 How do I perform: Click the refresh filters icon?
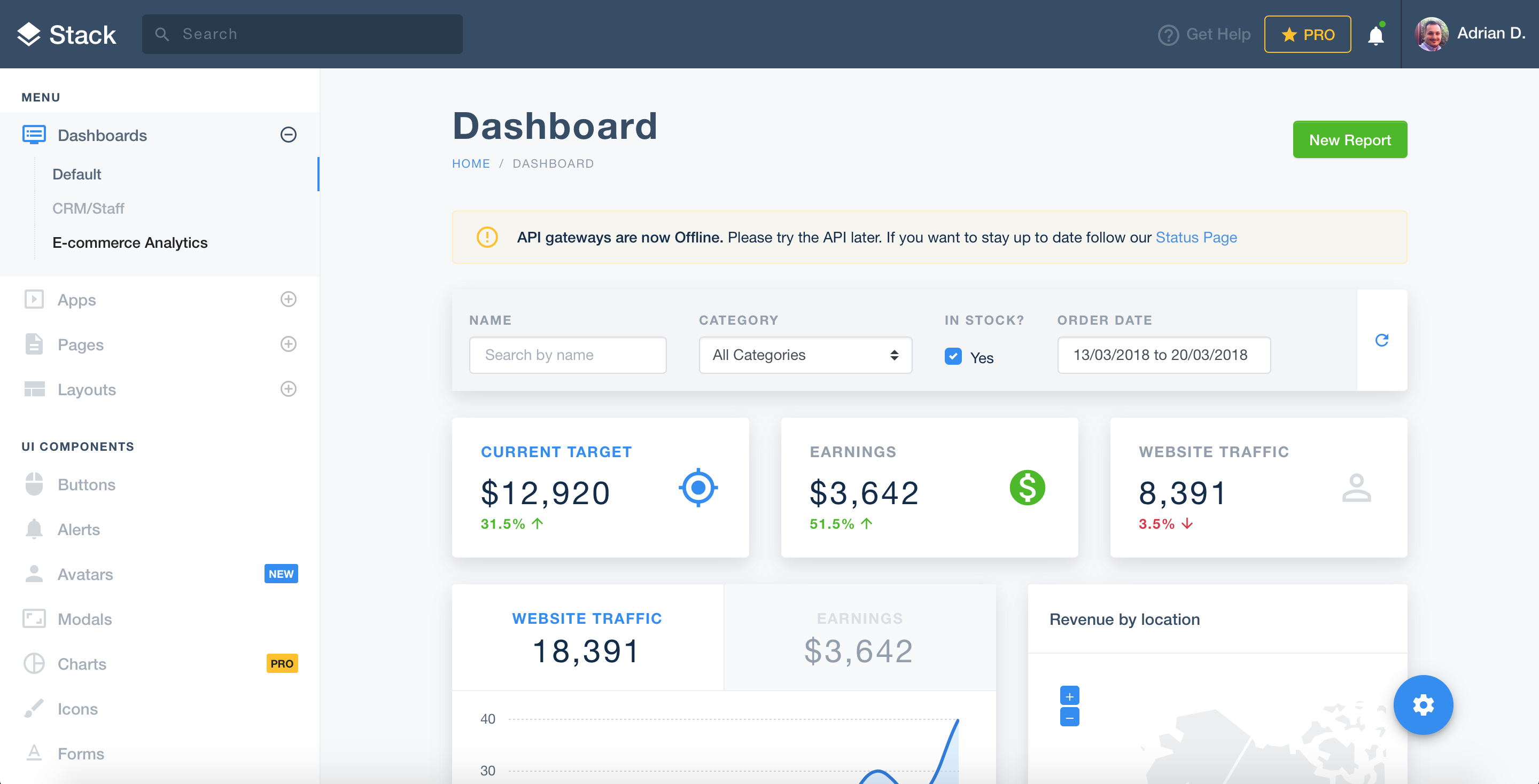1381,340
